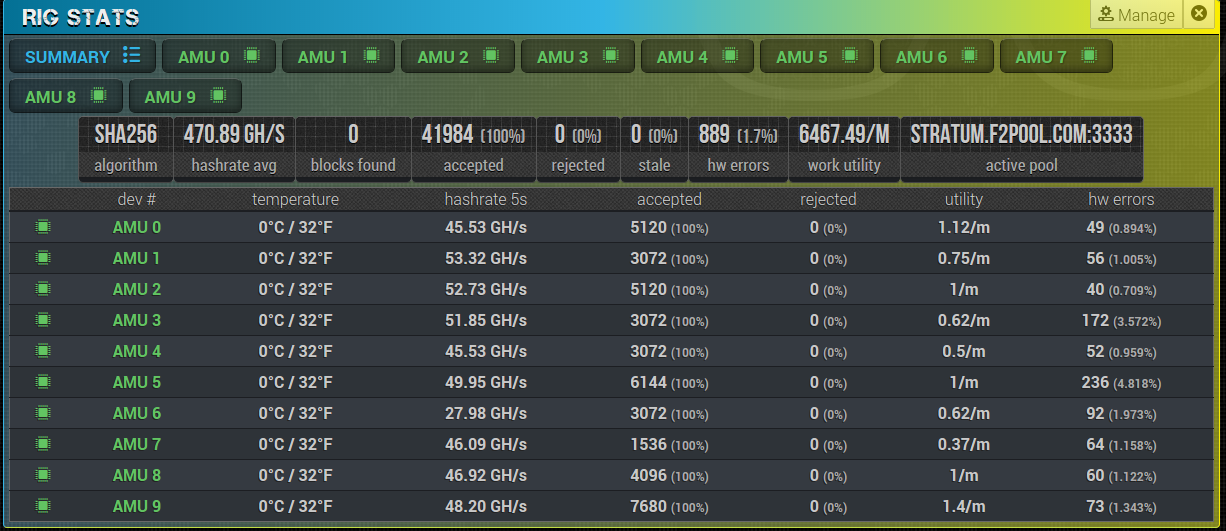1226x531 pixels.
Task: Switch to the AMU 2 tab
Action: [458, 57]
